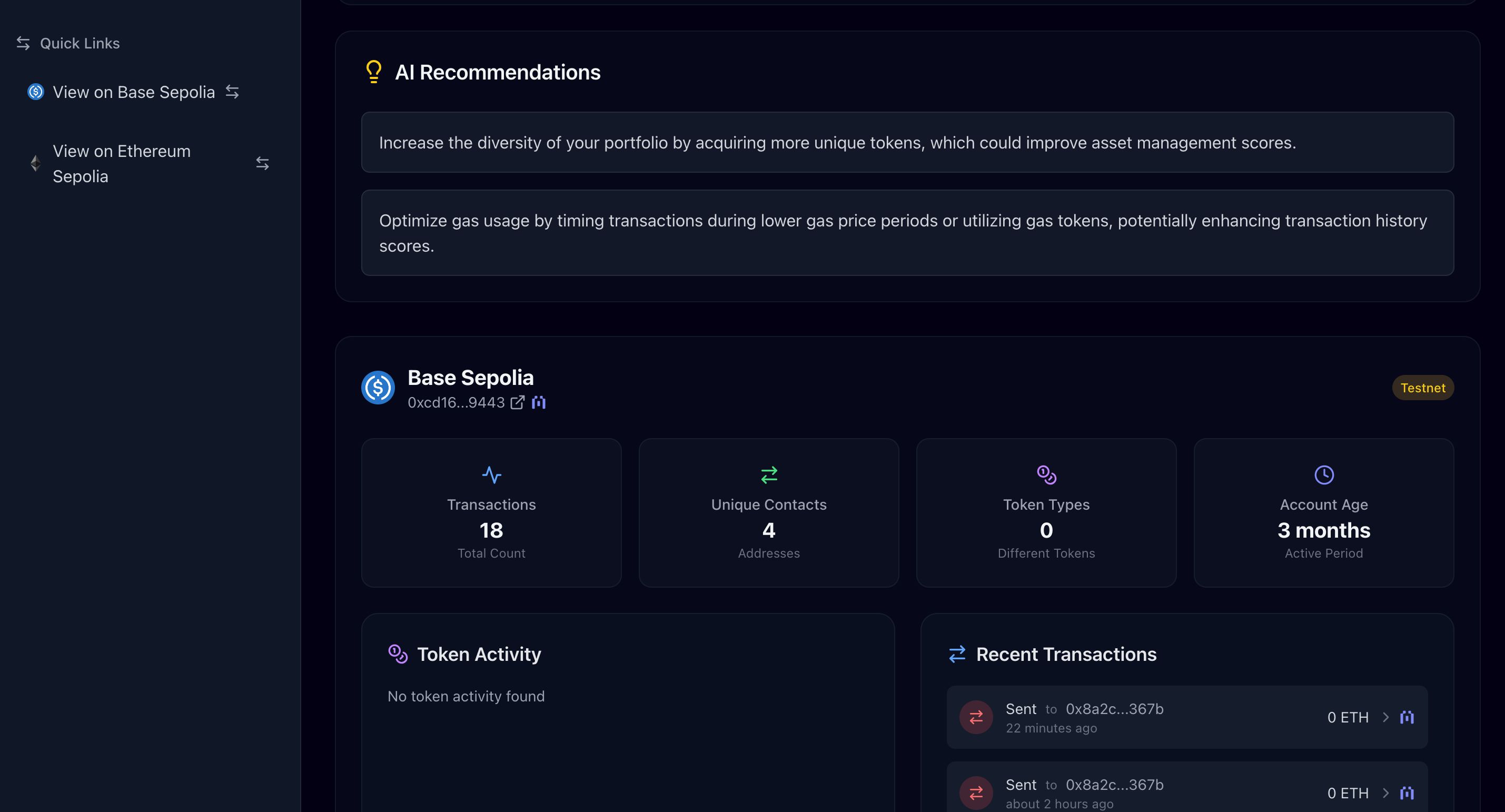Click the No token activity found message
Image resolution: width=1505 pixels, height=812 pixels.
tap(466, 696)
